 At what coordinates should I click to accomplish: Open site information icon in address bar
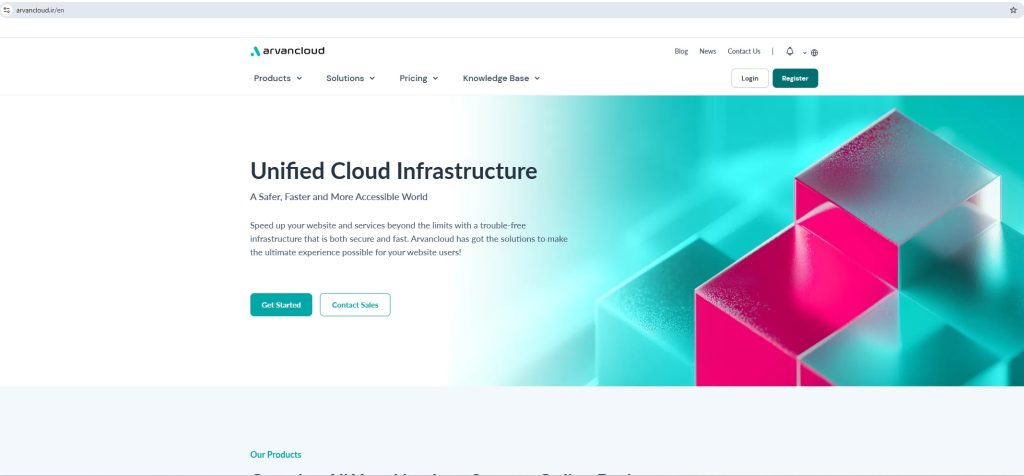pyautogui.click(x=7, y=9)
